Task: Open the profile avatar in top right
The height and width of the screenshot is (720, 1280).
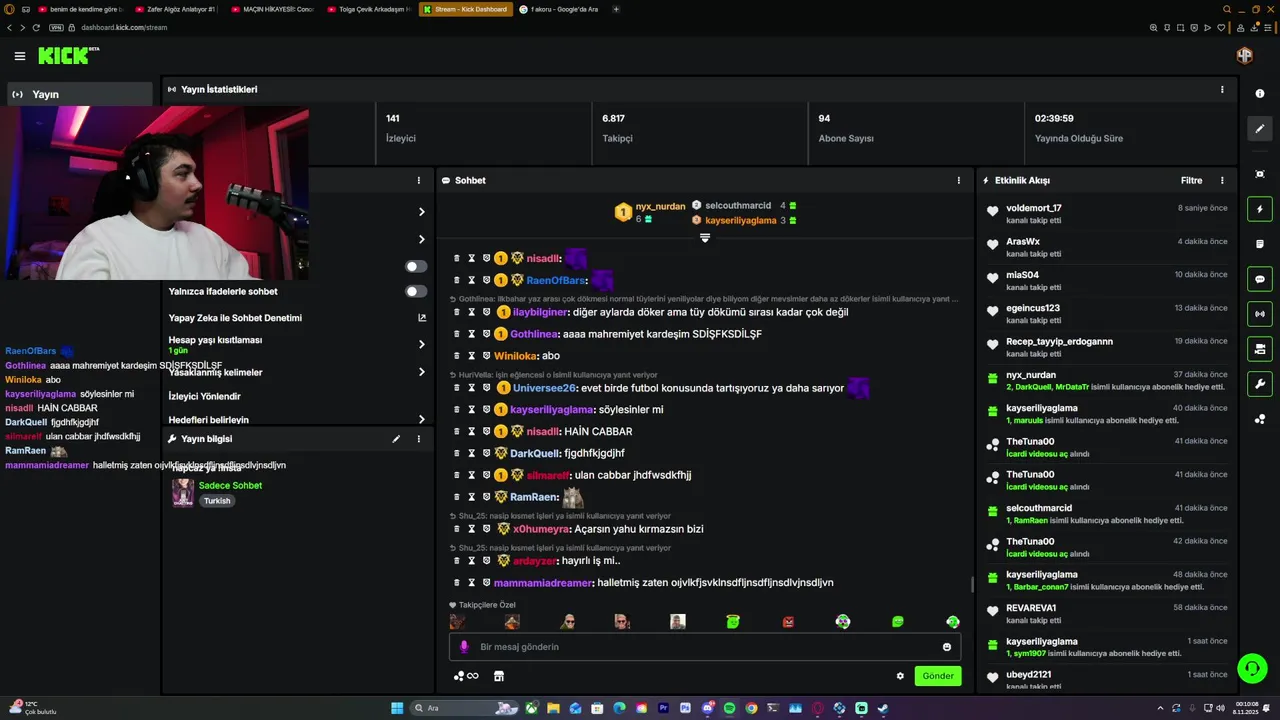Action: click(x=1245, y=56)
